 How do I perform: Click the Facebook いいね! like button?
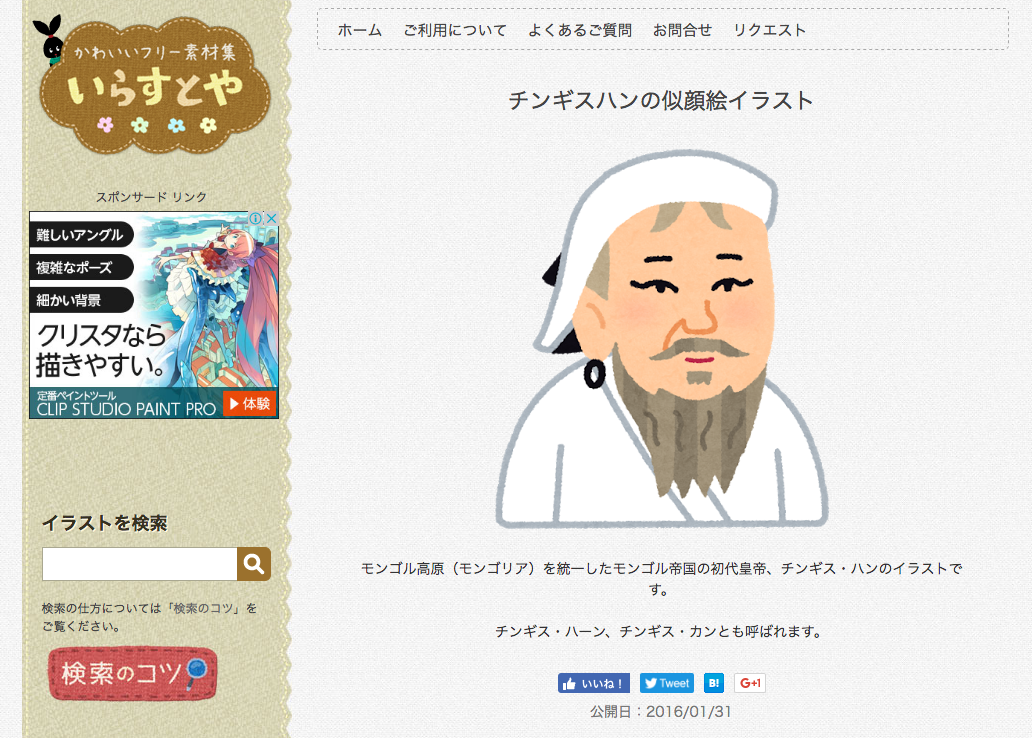[594, 683]
